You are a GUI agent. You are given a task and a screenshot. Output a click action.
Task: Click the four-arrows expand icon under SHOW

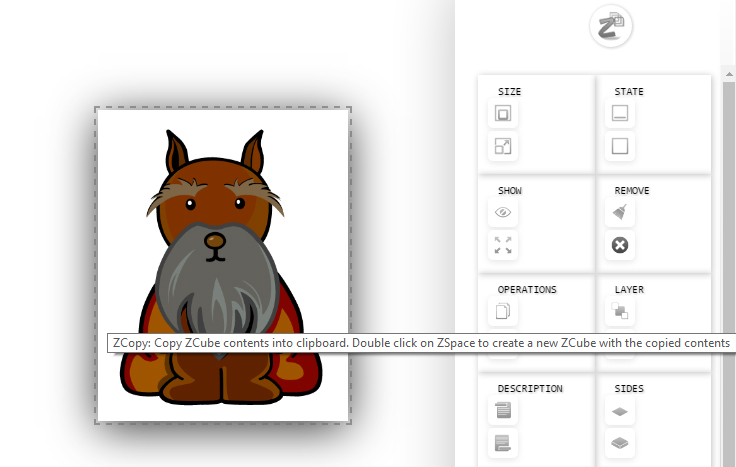click(x=503, y=245)
